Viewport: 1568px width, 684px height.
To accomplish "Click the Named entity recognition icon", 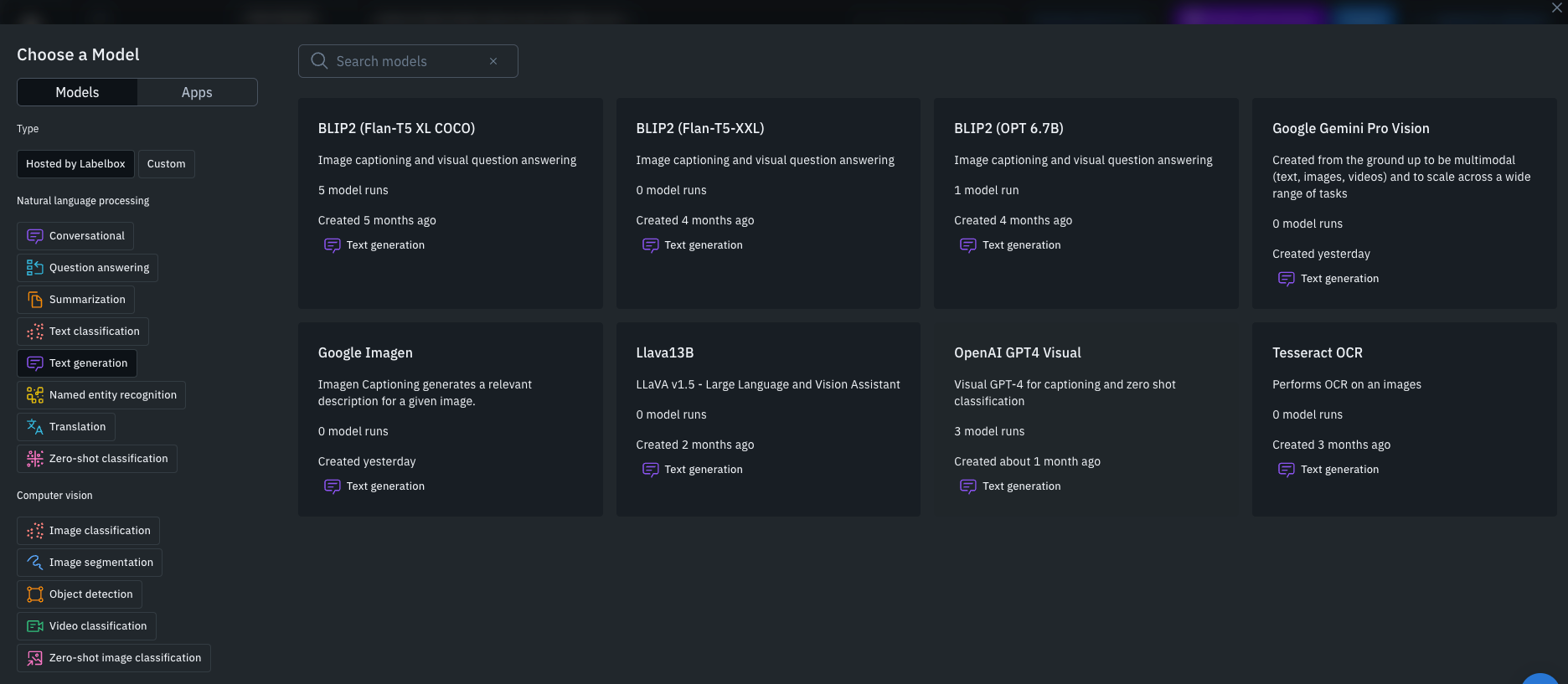I will click(x=34, y=395).
